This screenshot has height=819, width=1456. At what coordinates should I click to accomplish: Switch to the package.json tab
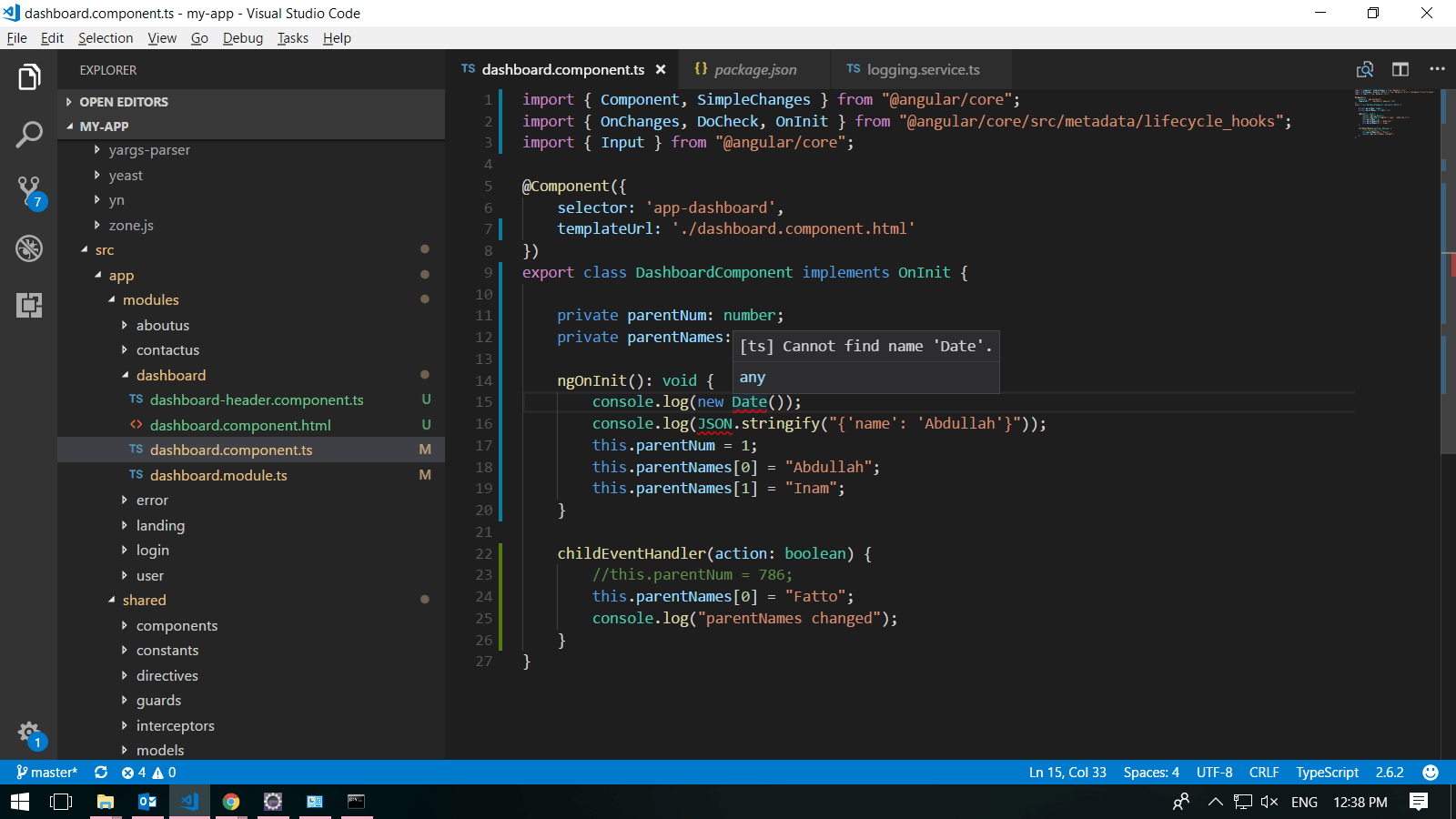click(x=754, y=69)
